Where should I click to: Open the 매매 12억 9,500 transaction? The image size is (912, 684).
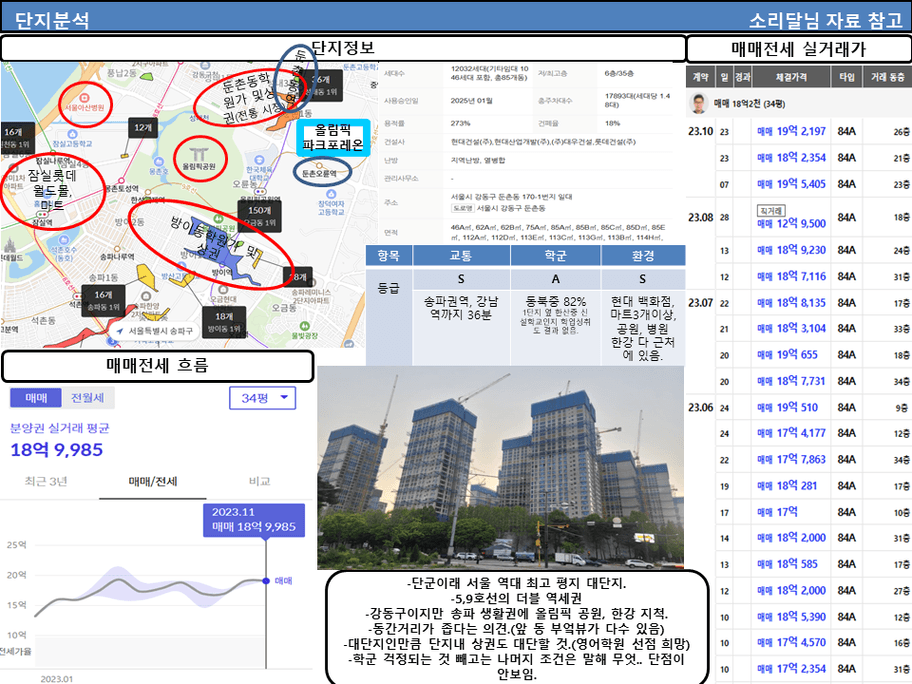791,223
